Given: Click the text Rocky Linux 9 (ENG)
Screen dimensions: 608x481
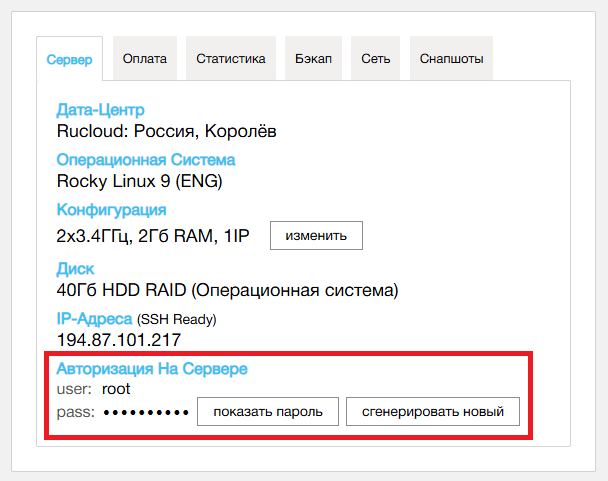Looking at the screenshot, I should 140,181.
